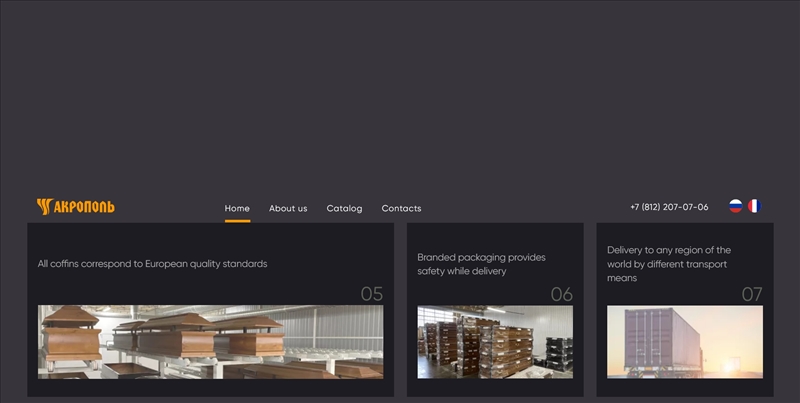The height and width of the screenshot is (403, 800).
Task: Open the packaged pallets photo in card 06
Action: coord(495,342)
